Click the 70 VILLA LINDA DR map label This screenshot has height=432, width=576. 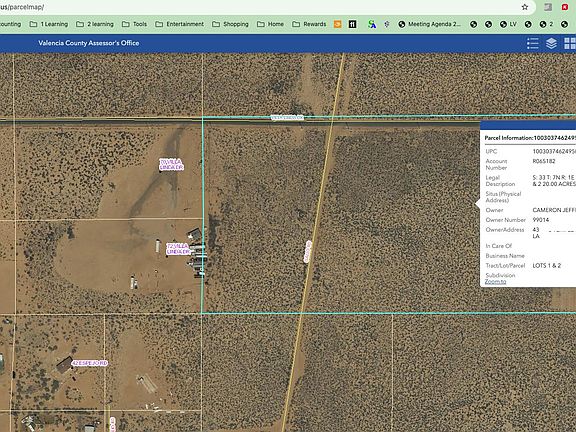click(171, 165)
